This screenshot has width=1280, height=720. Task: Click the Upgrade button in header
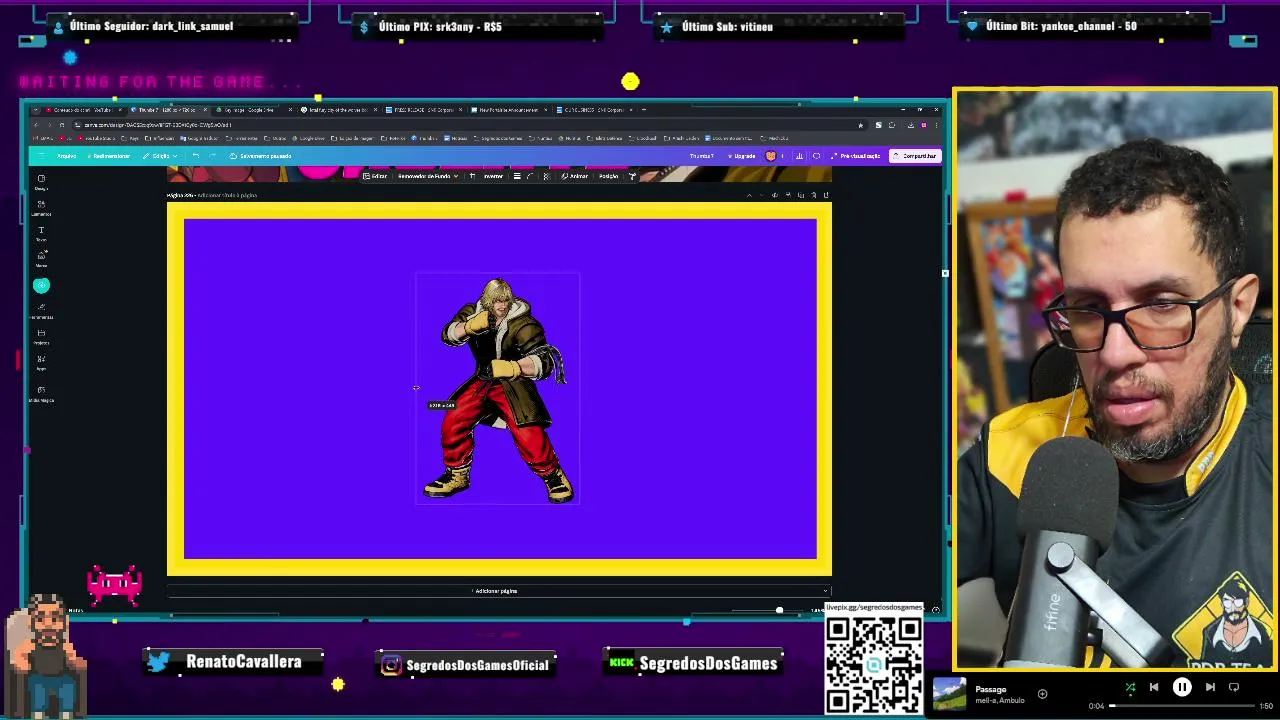tap(741, 156)
